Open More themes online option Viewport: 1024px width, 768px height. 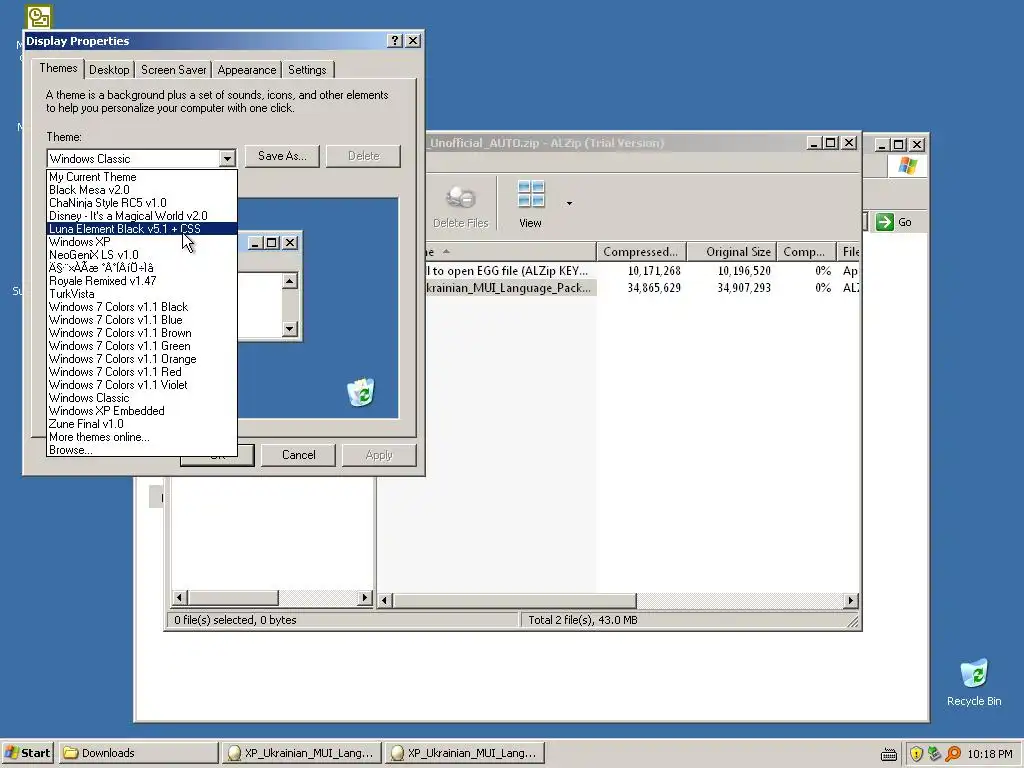(x=142, y=437)
